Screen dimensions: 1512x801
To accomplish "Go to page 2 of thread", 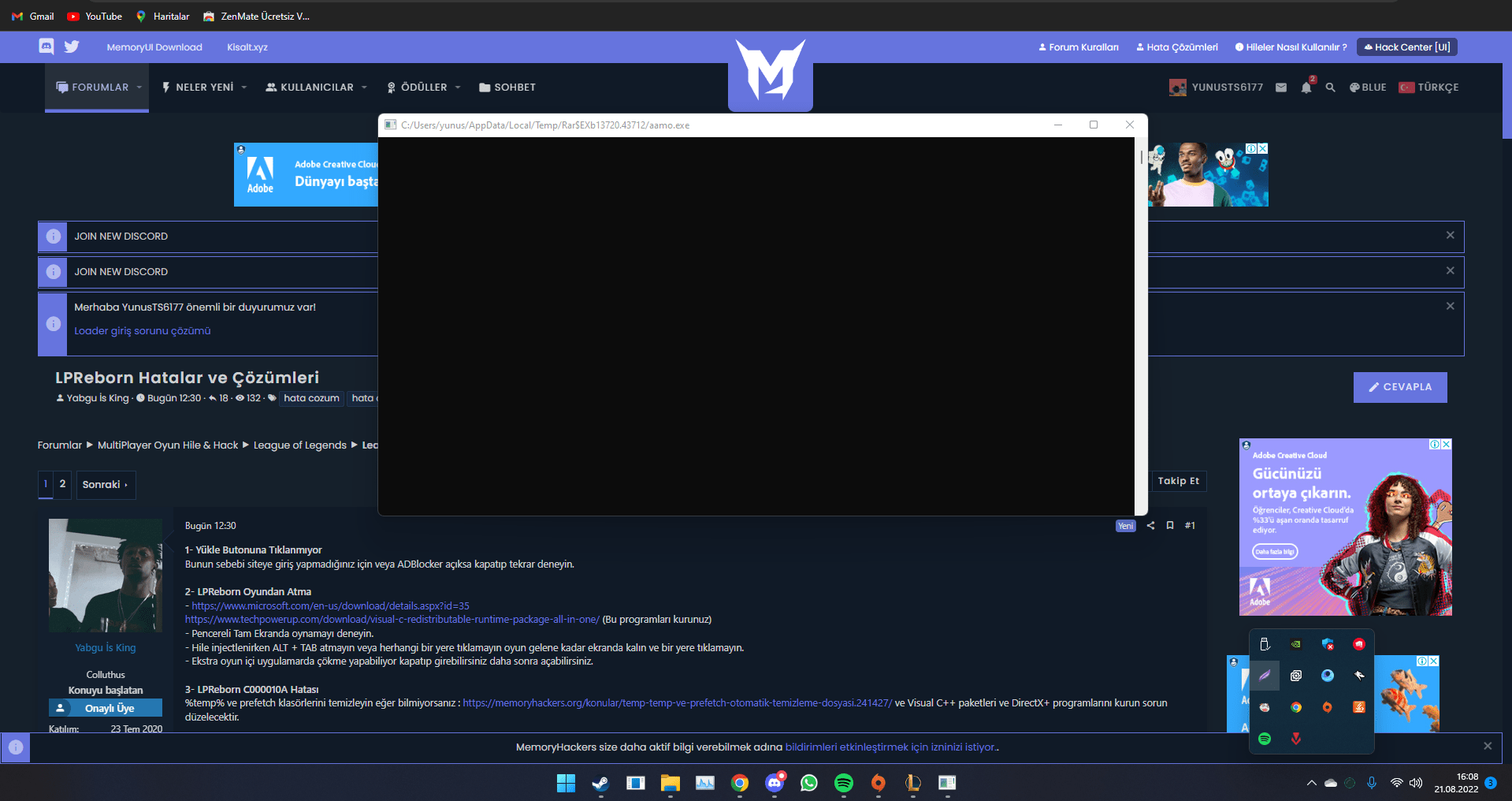I will (62, 484).
